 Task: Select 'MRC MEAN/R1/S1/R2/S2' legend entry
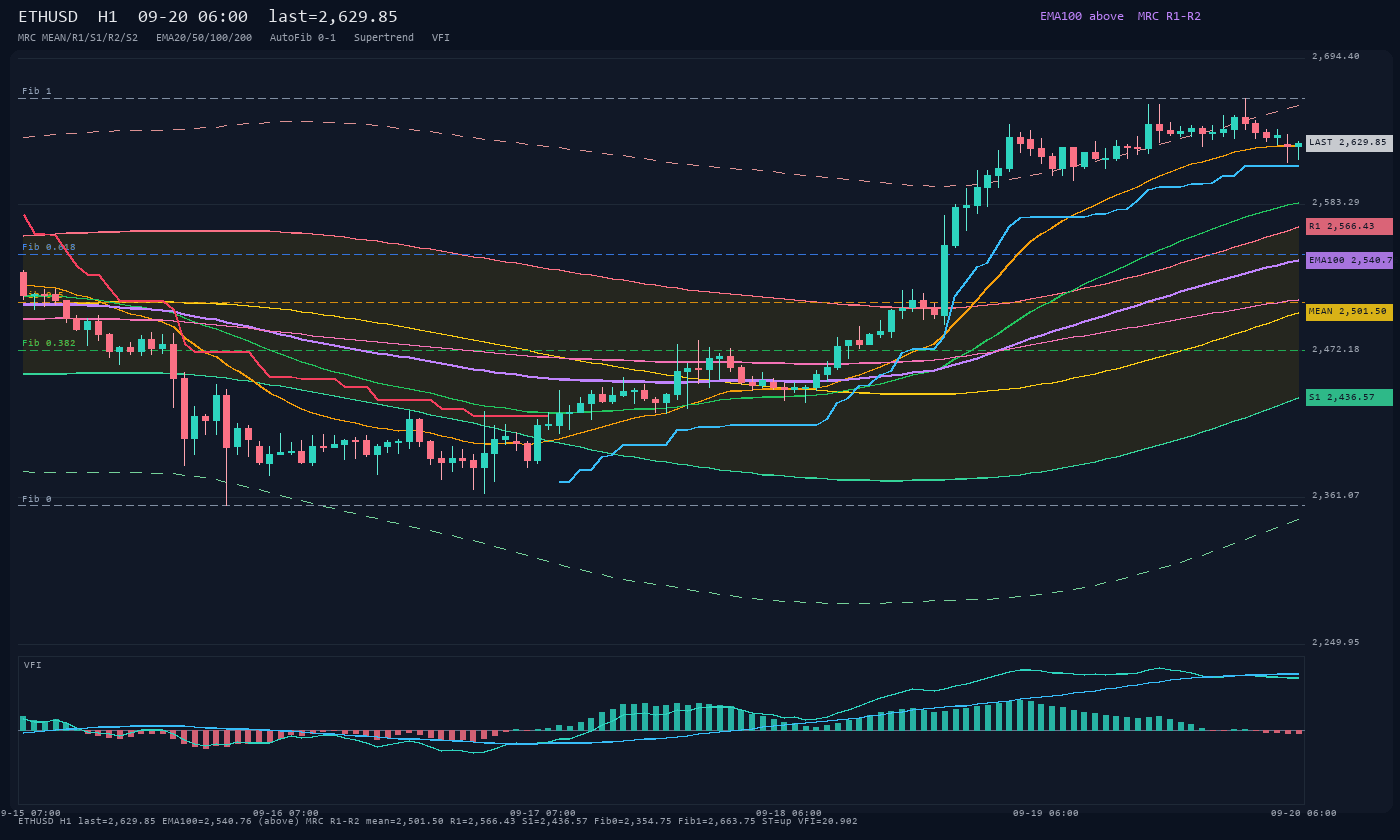[x=78, y=37]
